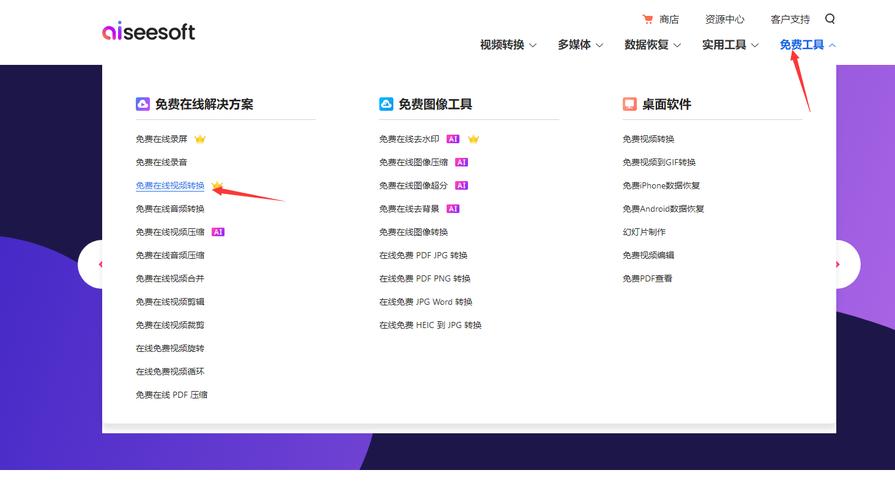895x500 pixels.
Task: Click the AI badge beside 免费在线视频压缩
Action: coord(218,232)
